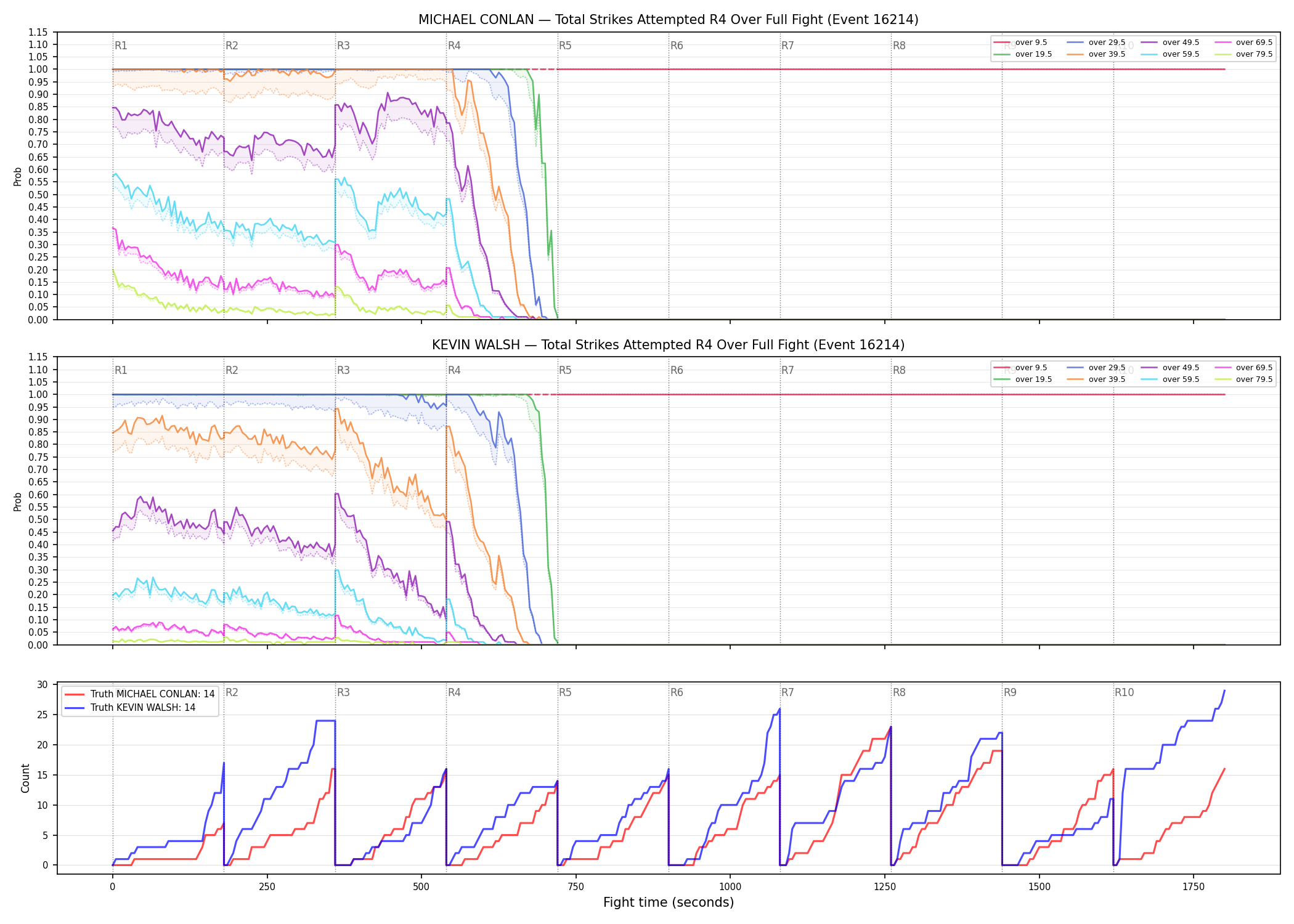Click the R3 round marker in Kevin Walsh chart
This screenshot has height=924, width=1294.
click(343, 370)
